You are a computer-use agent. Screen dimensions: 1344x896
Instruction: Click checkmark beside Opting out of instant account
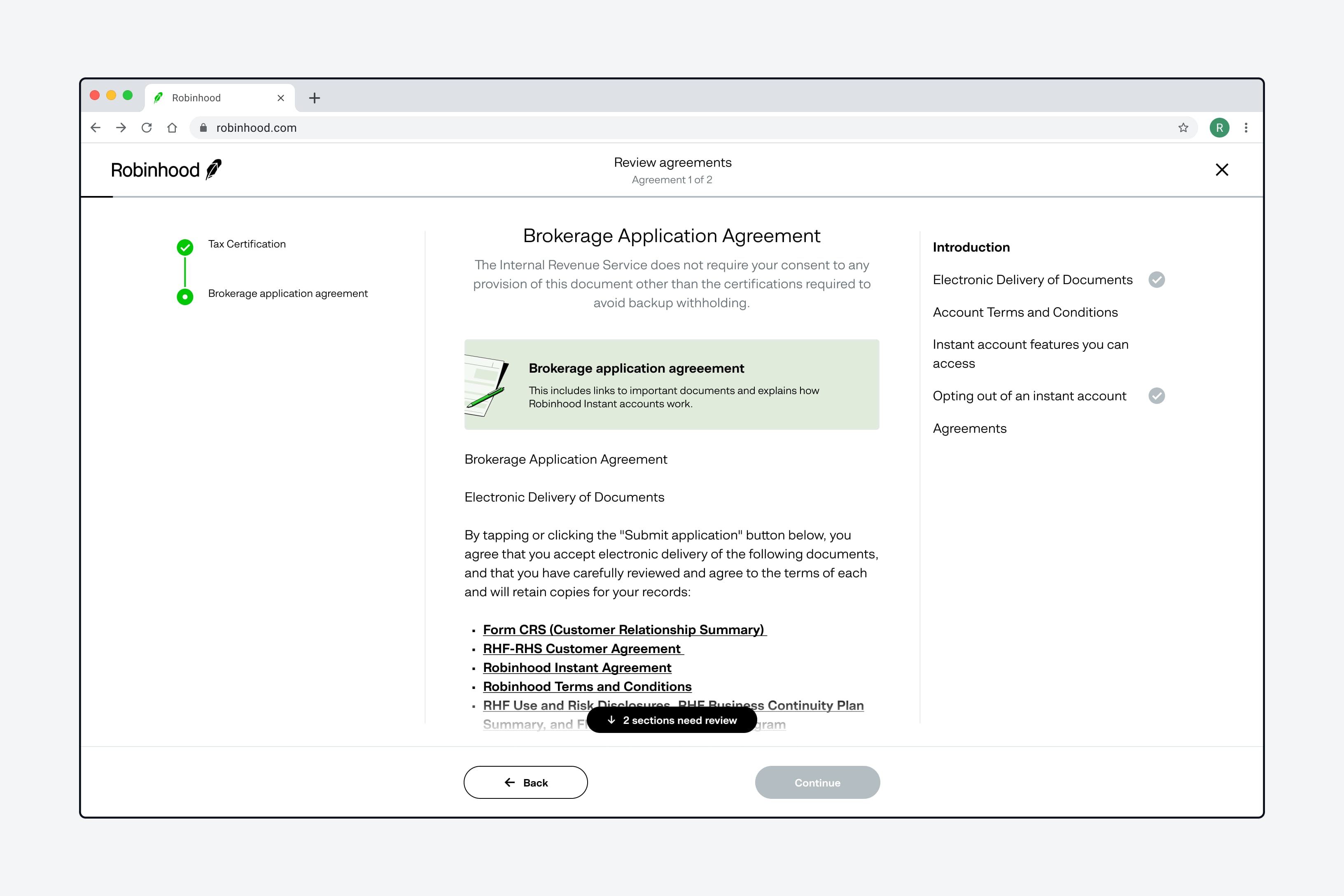tap(1157, 396)
